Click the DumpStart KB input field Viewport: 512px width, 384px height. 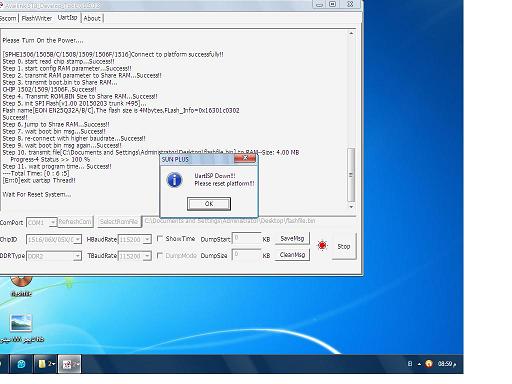click(x=246, y=239)
